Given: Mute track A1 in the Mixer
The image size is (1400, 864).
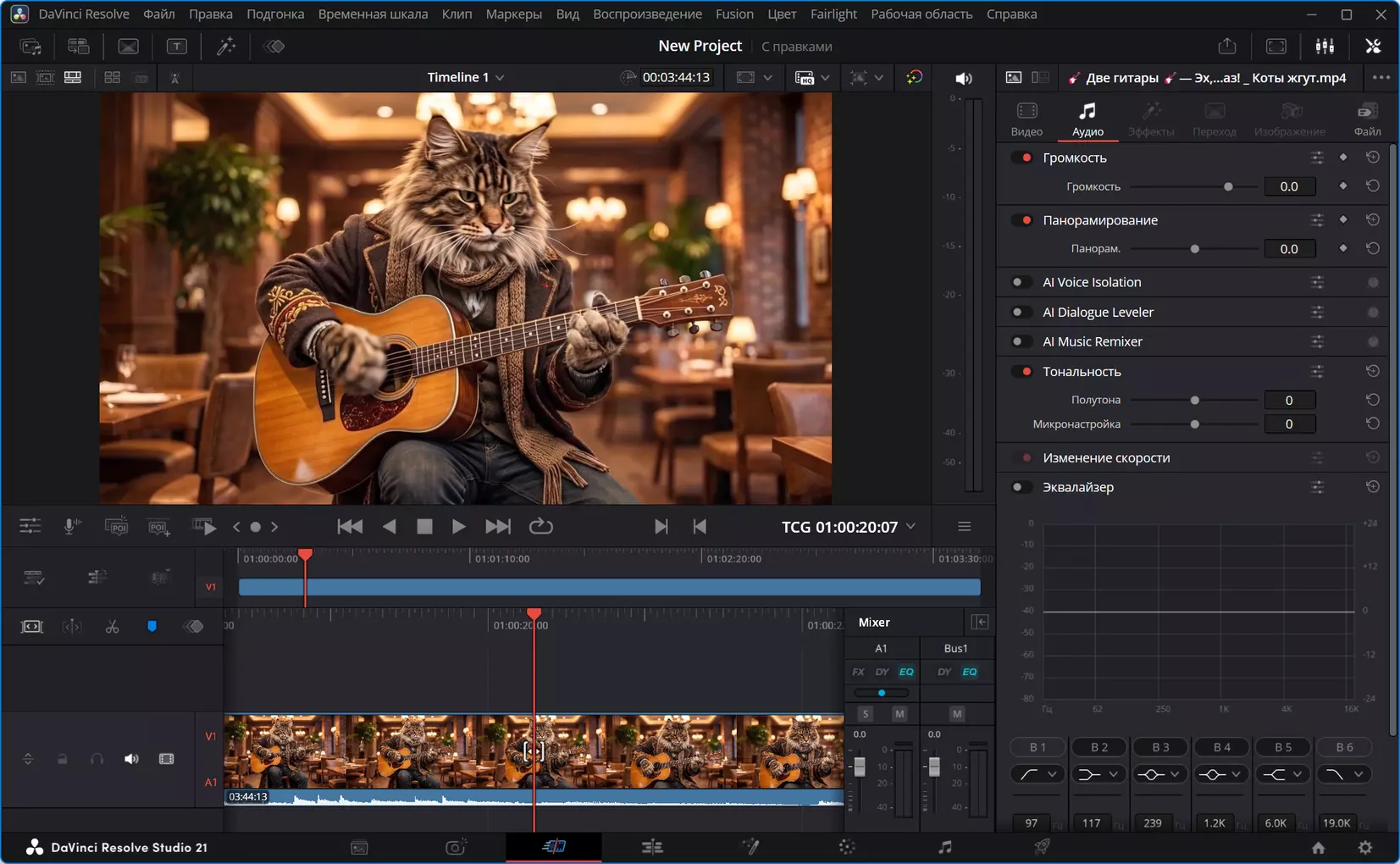Looking at the screenshot, I should pos(899,714).
